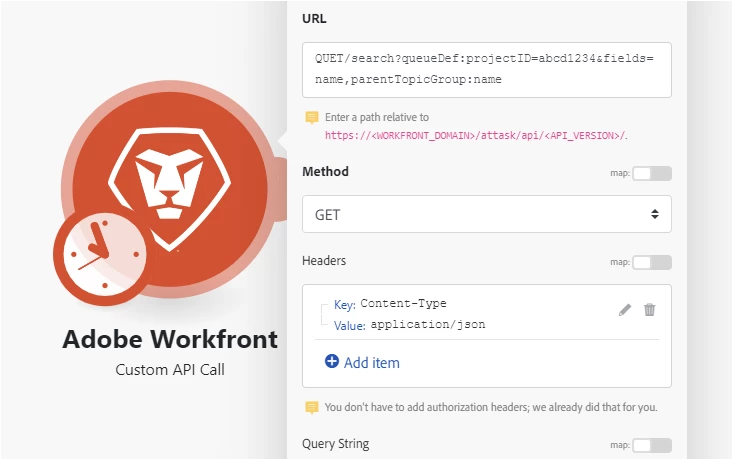The image size is (733, 460).
Task: Open the Method dropdown showing GET
Action: point(487,214)
